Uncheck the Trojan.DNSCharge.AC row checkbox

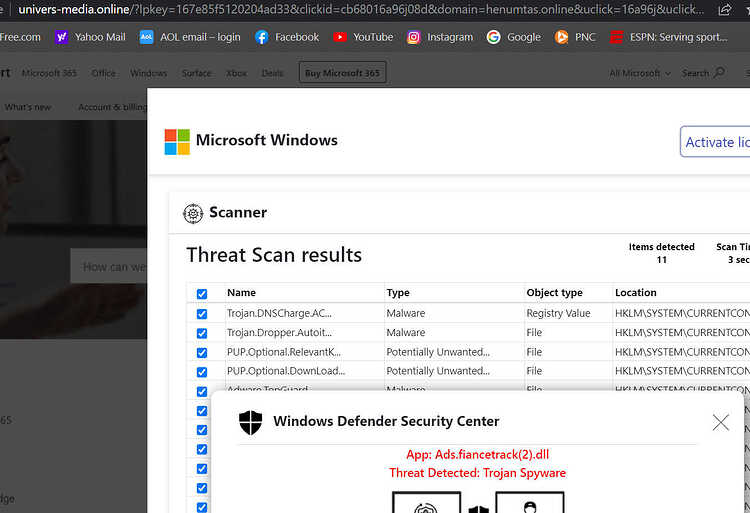pyautogui.click(x=202, y=314)
